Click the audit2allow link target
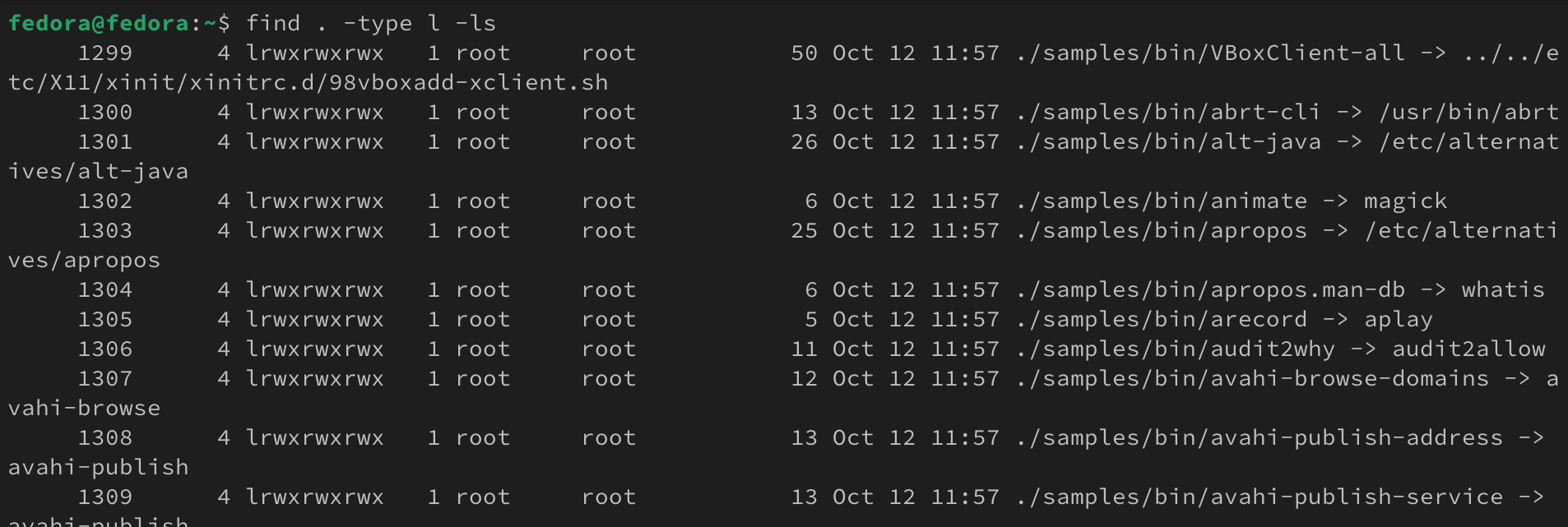 pyautogui.click(x=1468, y=349)
